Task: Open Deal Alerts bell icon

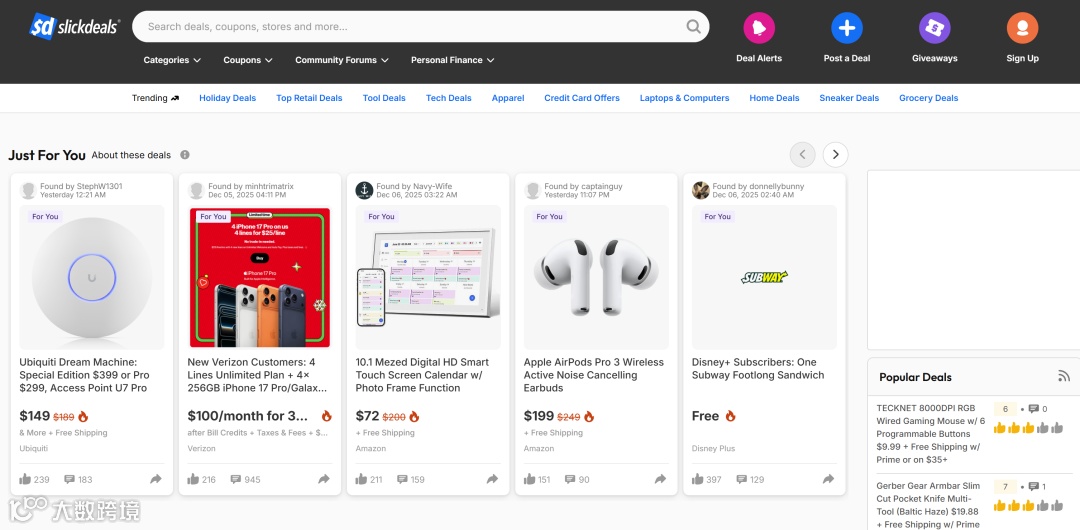Action: coord(759,28)
